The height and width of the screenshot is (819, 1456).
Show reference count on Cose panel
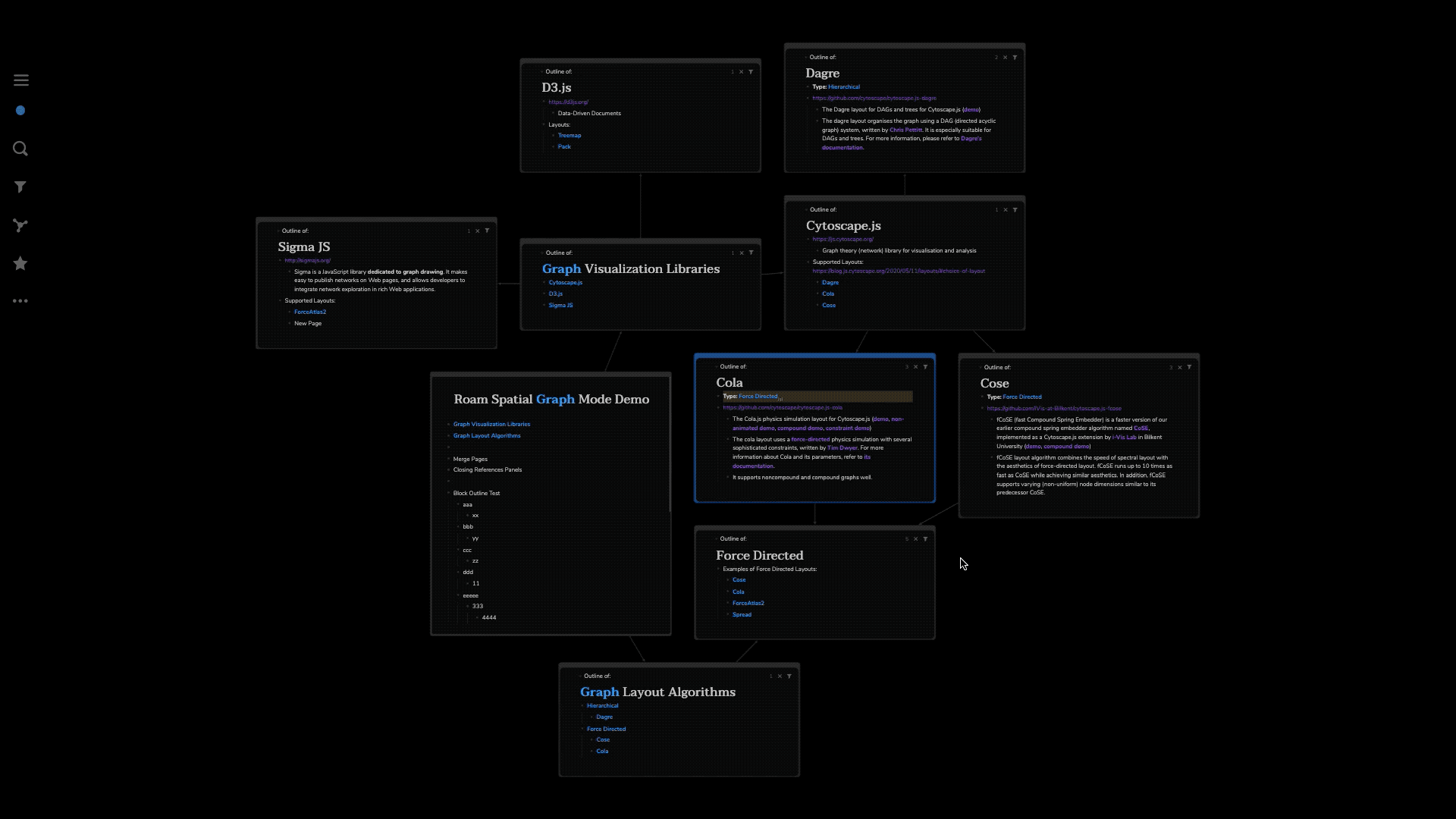(1171, 368)
